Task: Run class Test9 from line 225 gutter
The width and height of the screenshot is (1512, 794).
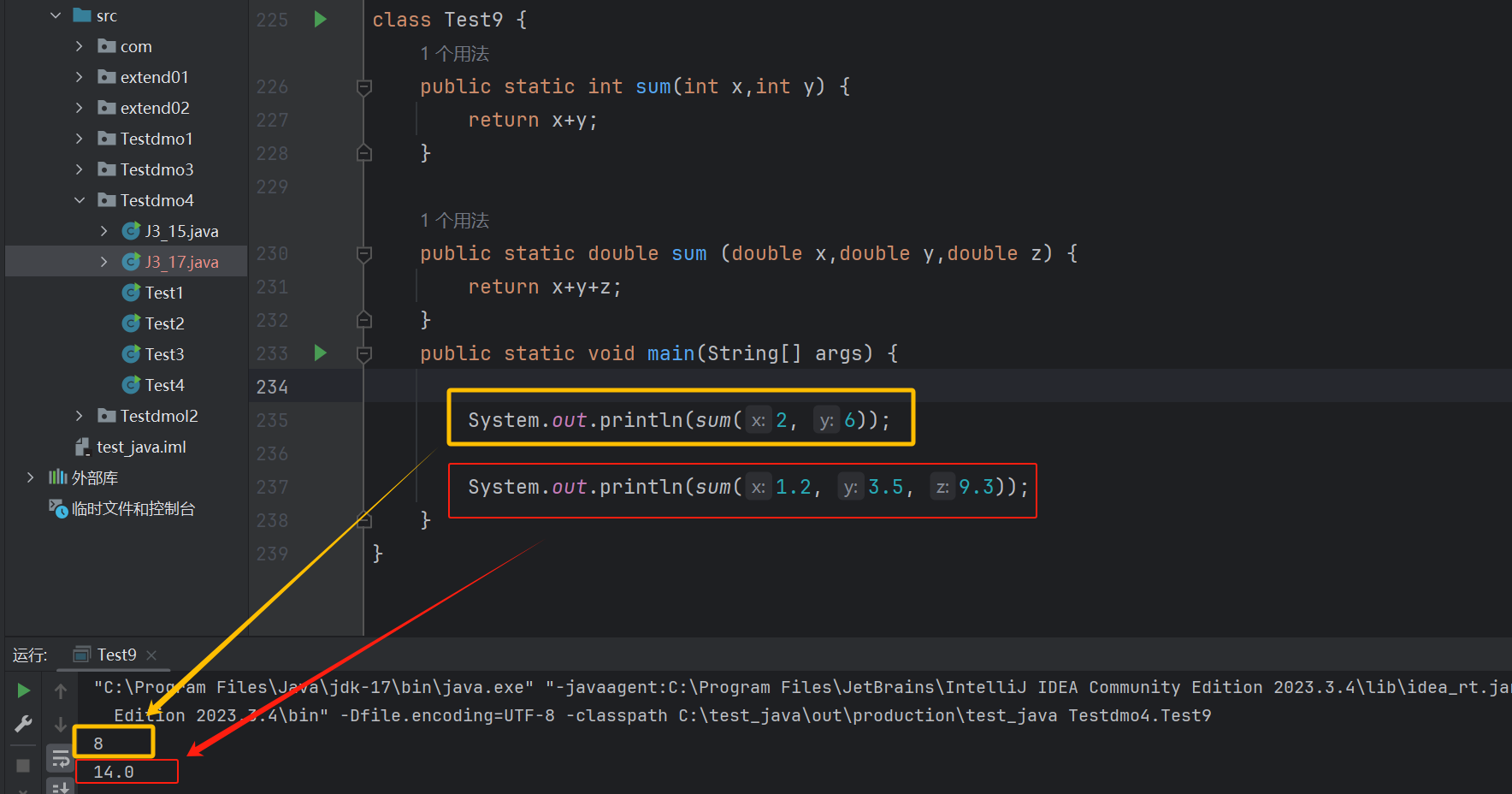Action: (x=321, y=19)
